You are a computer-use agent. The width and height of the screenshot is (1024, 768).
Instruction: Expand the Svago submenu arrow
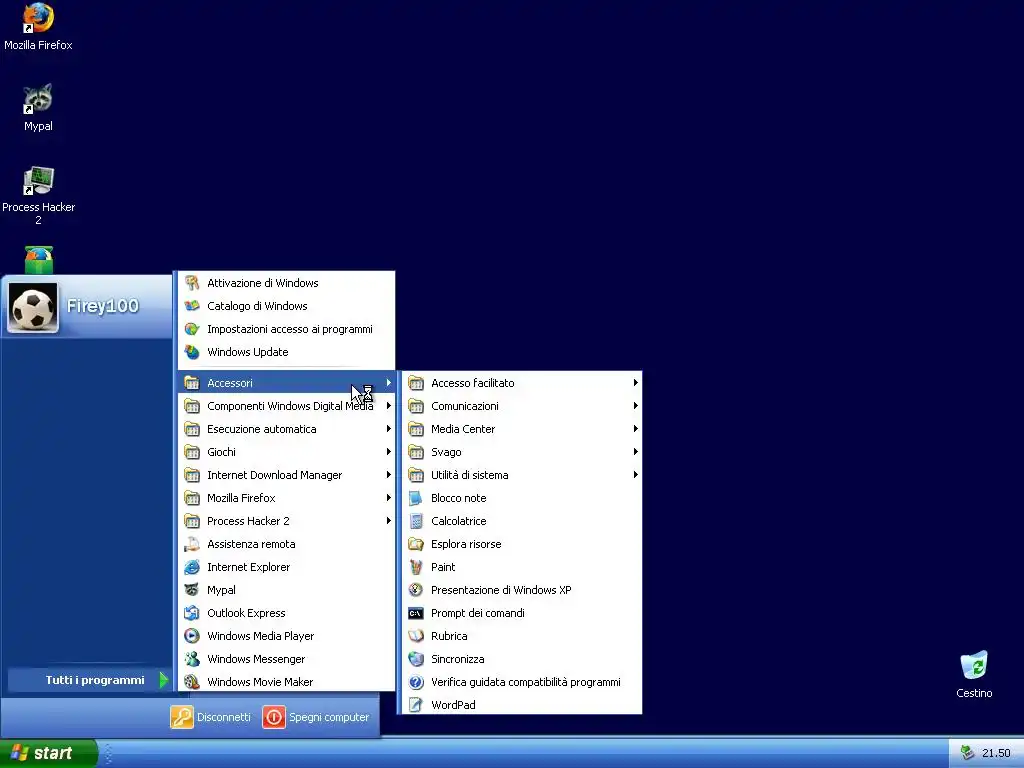[635, 451]
